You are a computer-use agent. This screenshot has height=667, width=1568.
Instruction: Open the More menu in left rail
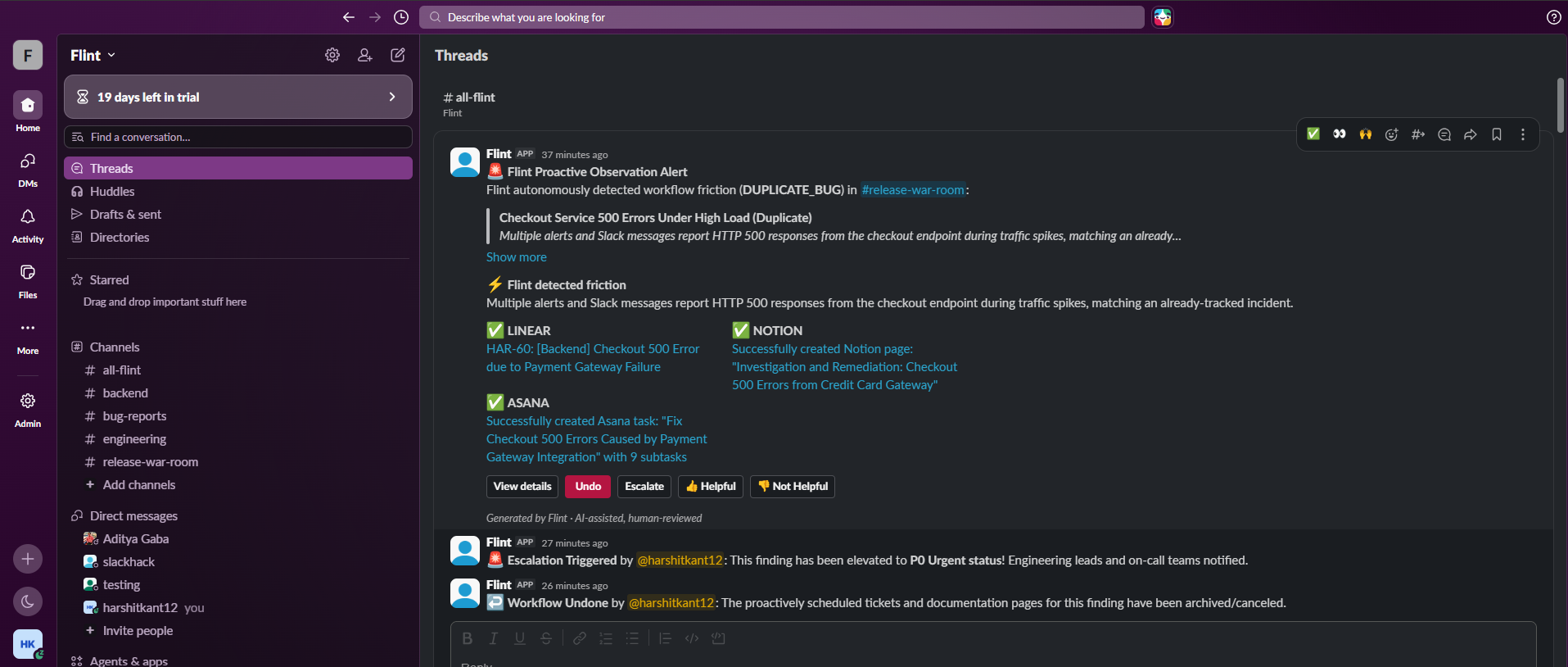(28, 337)
